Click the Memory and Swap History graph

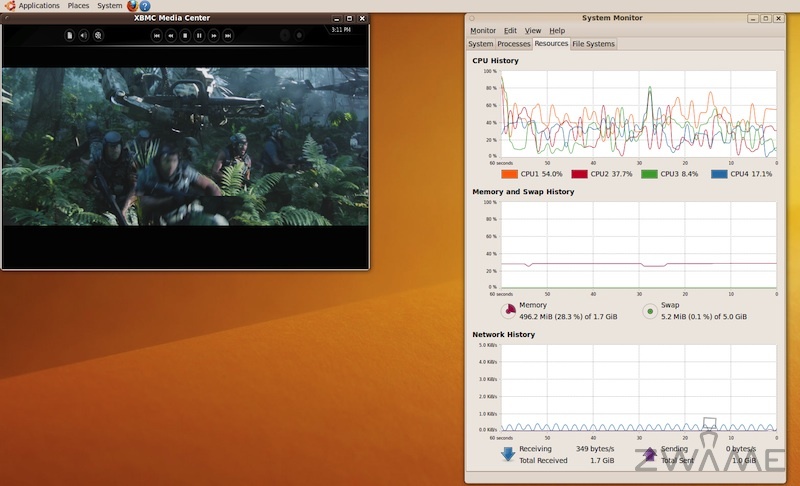coord(639,245)
